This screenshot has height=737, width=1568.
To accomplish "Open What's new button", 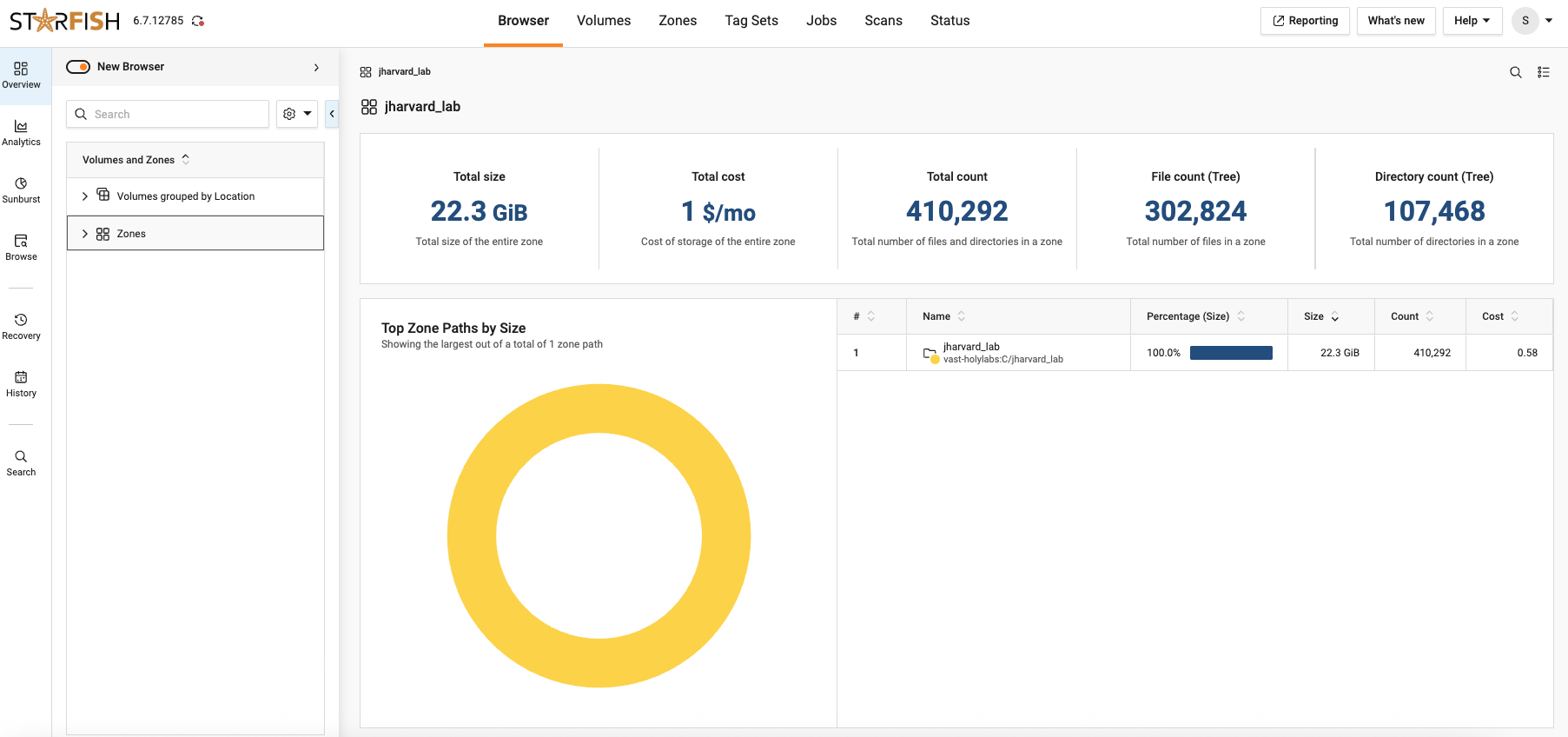I will pyautogui.click(x=1395, y=21).
